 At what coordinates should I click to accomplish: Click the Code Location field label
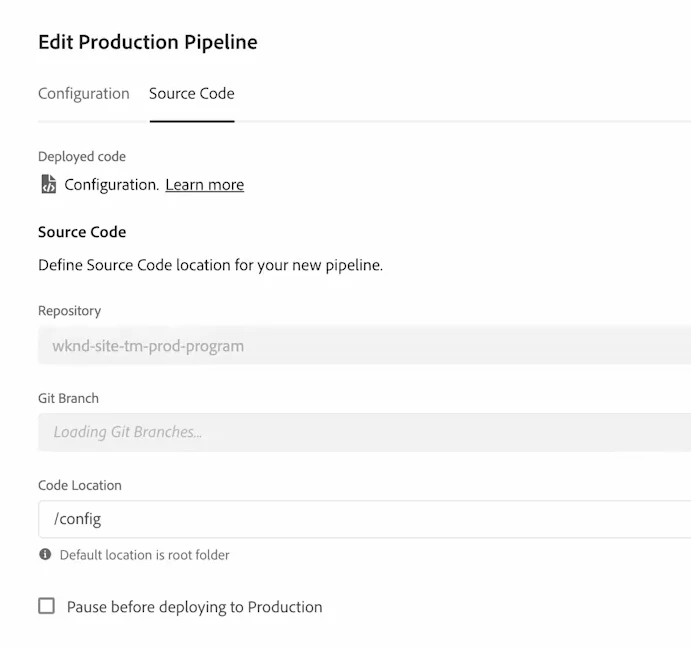point(80,485)
